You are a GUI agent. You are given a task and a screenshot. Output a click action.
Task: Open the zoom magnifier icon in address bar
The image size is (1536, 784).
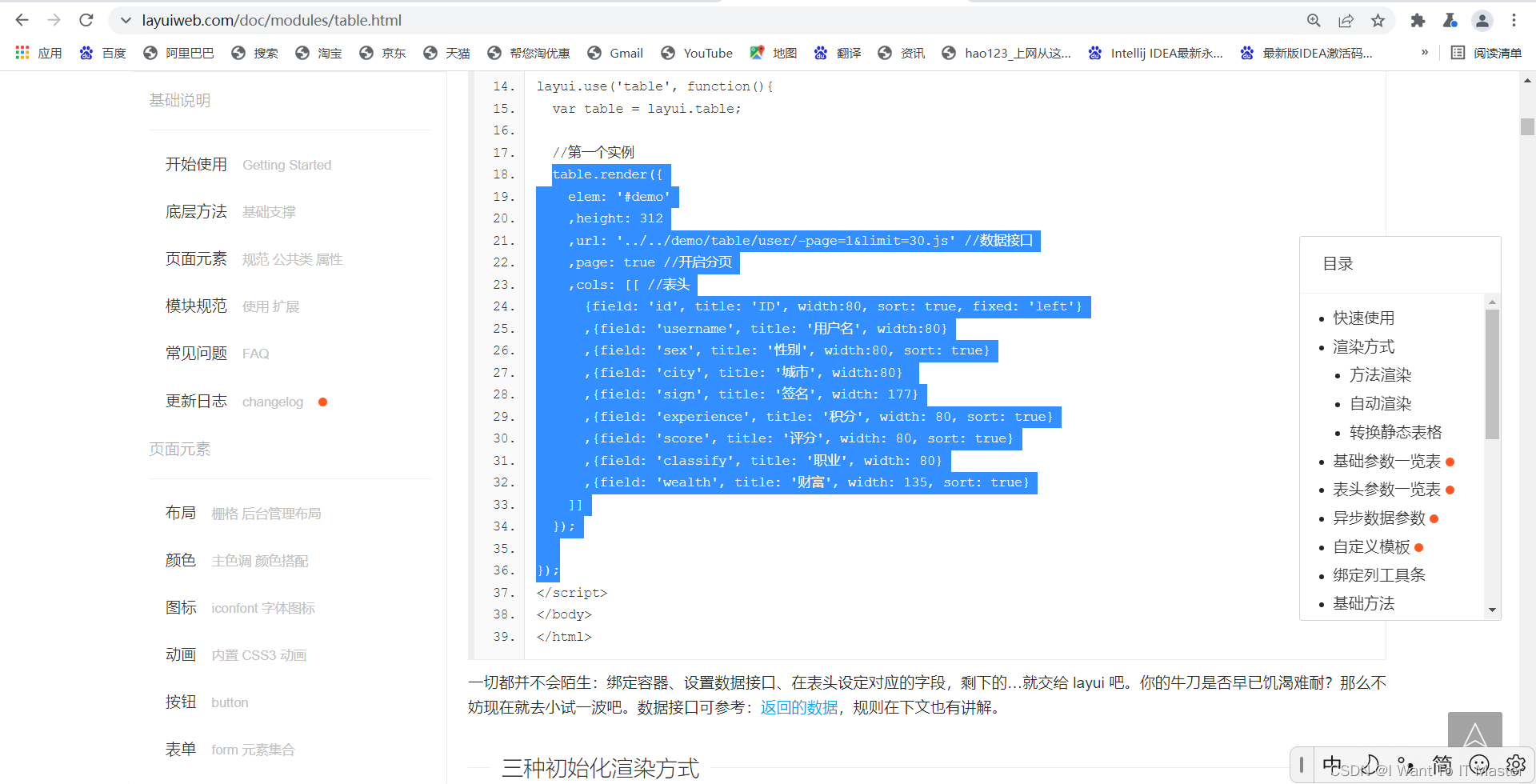click(1314, 21)
